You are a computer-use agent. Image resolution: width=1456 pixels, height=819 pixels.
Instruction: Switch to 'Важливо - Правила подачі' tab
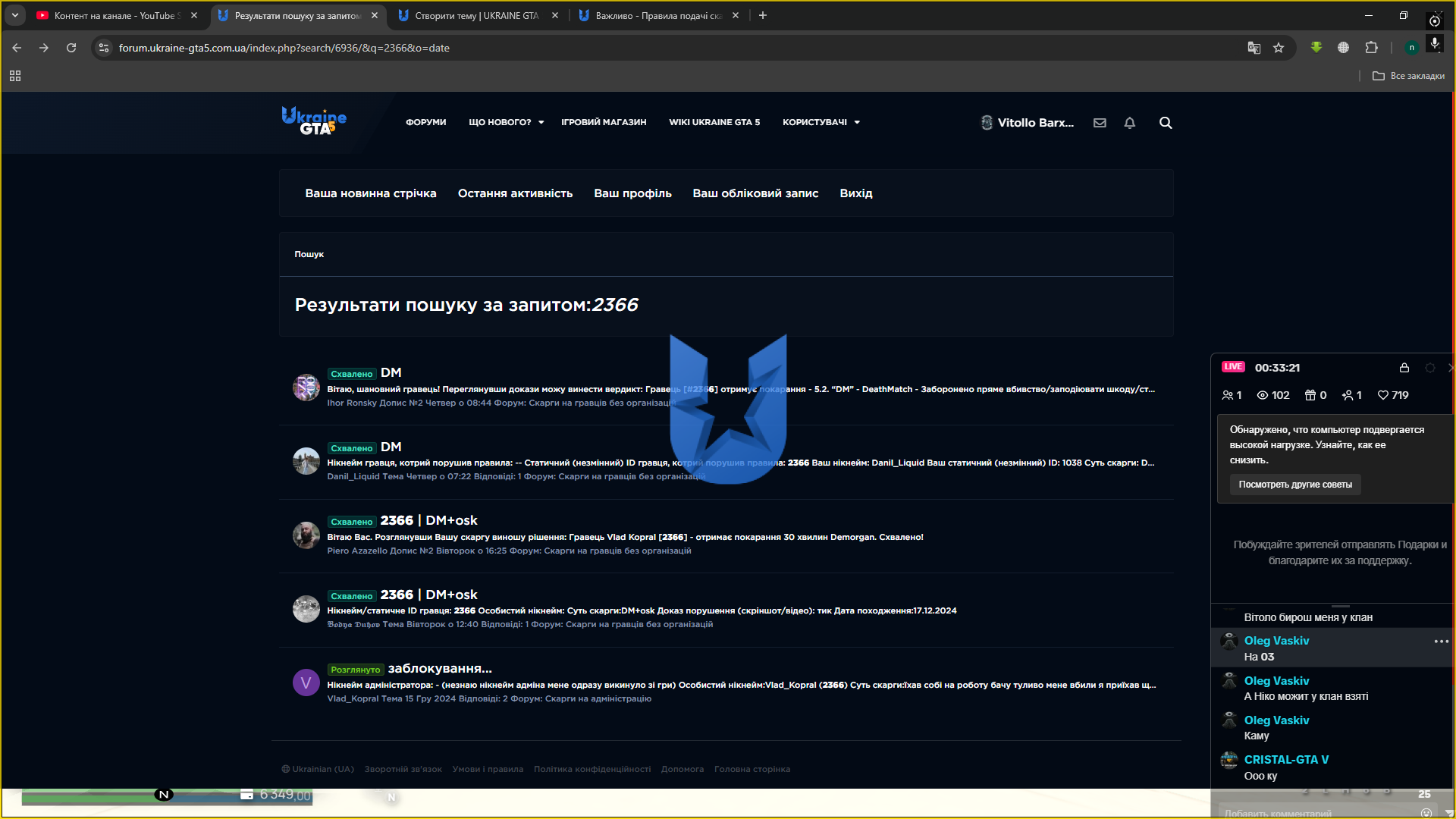[x=657, y=15]
